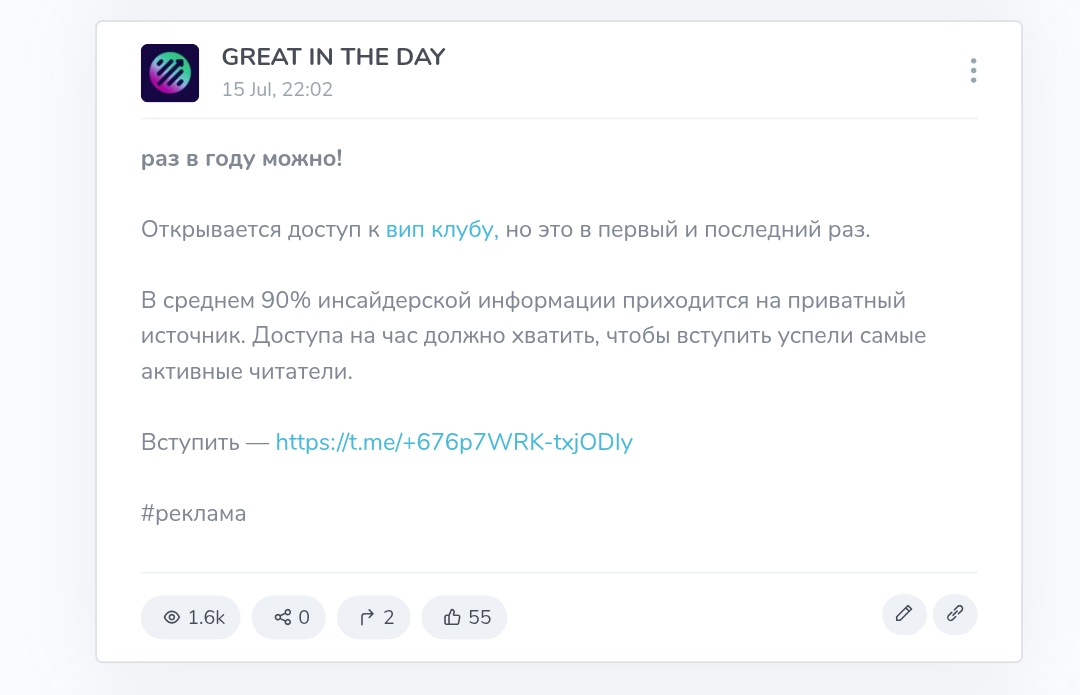Screen dimensions: 1080x695
Task: Click the GREAT IN THE DAY avatar
Action: [170, 73]
